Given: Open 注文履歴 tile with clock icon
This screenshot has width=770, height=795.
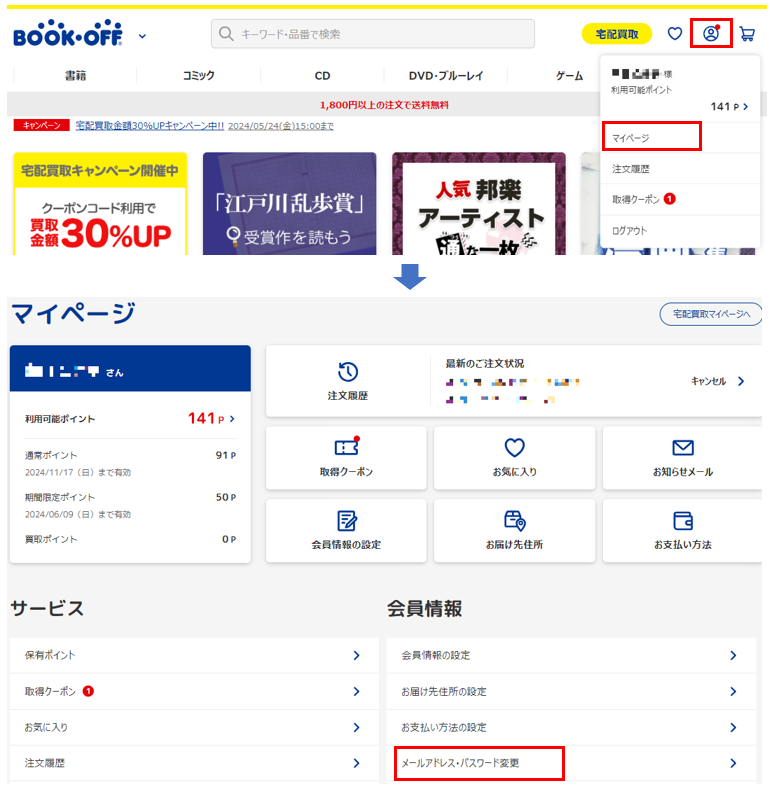Looking at the screenshot, I should [347, 381].
